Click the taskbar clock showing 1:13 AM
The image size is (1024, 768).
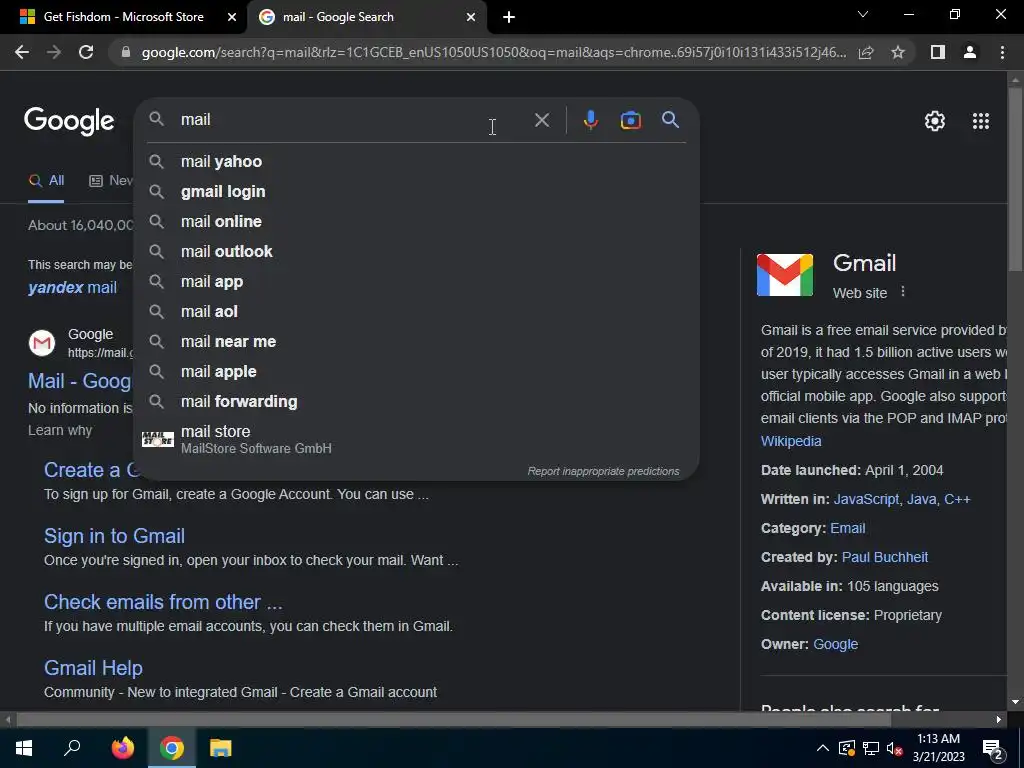click(938, 748)
